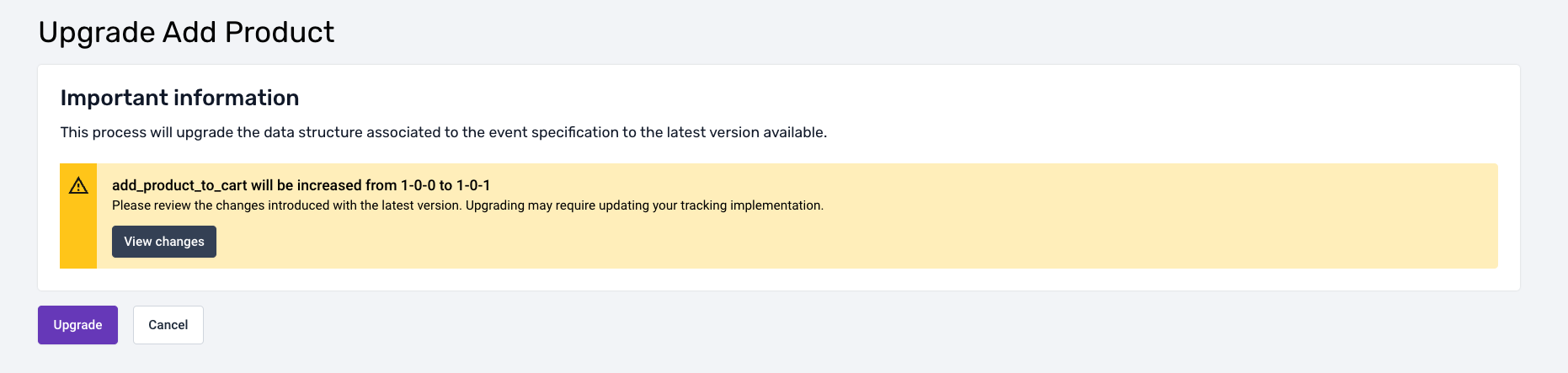Click the warning triangle icon
Viewport: 1568px width, 373px height.
pos(78,185)
